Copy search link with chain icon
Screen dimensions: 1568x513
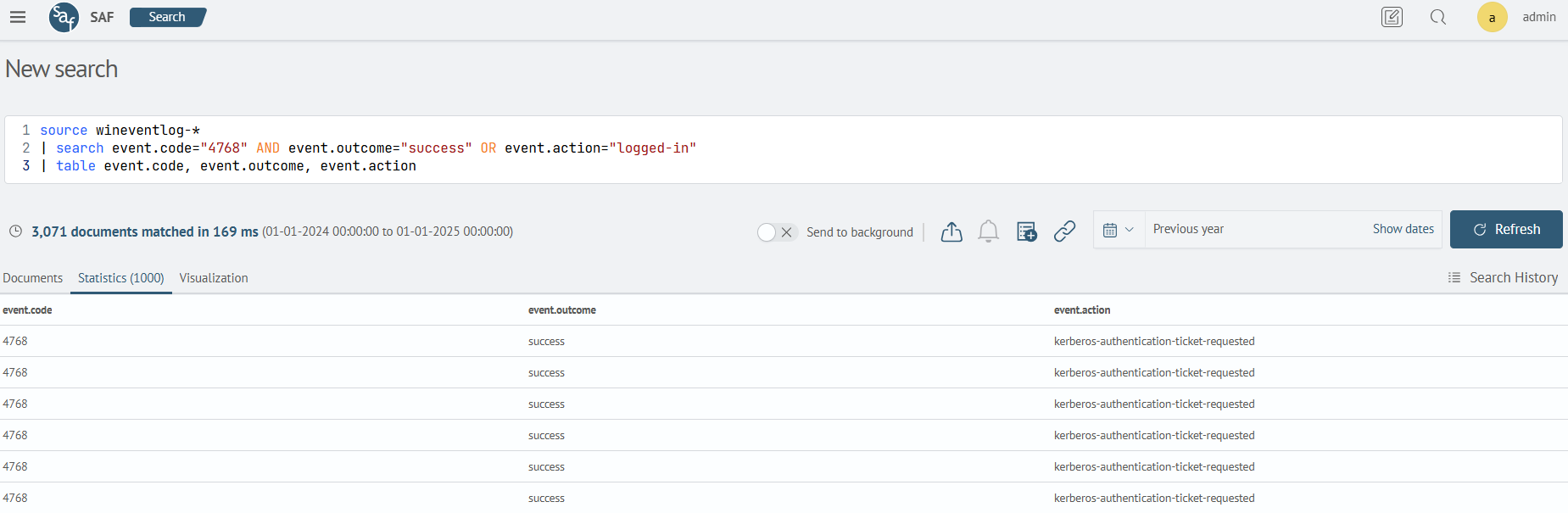tap(1064, 231)
